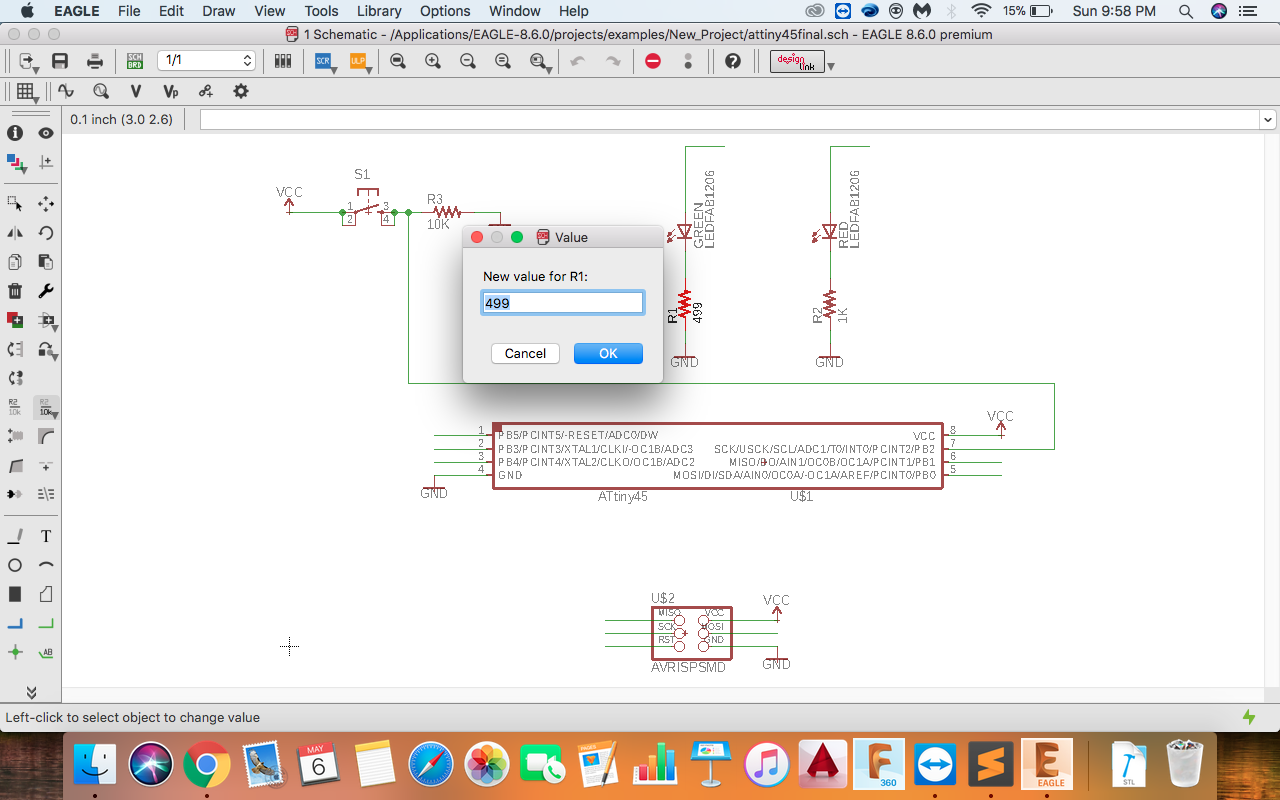This screenshot has height=800, width=1280.
Task: Open the File menu
Action: tap(129, 11)
